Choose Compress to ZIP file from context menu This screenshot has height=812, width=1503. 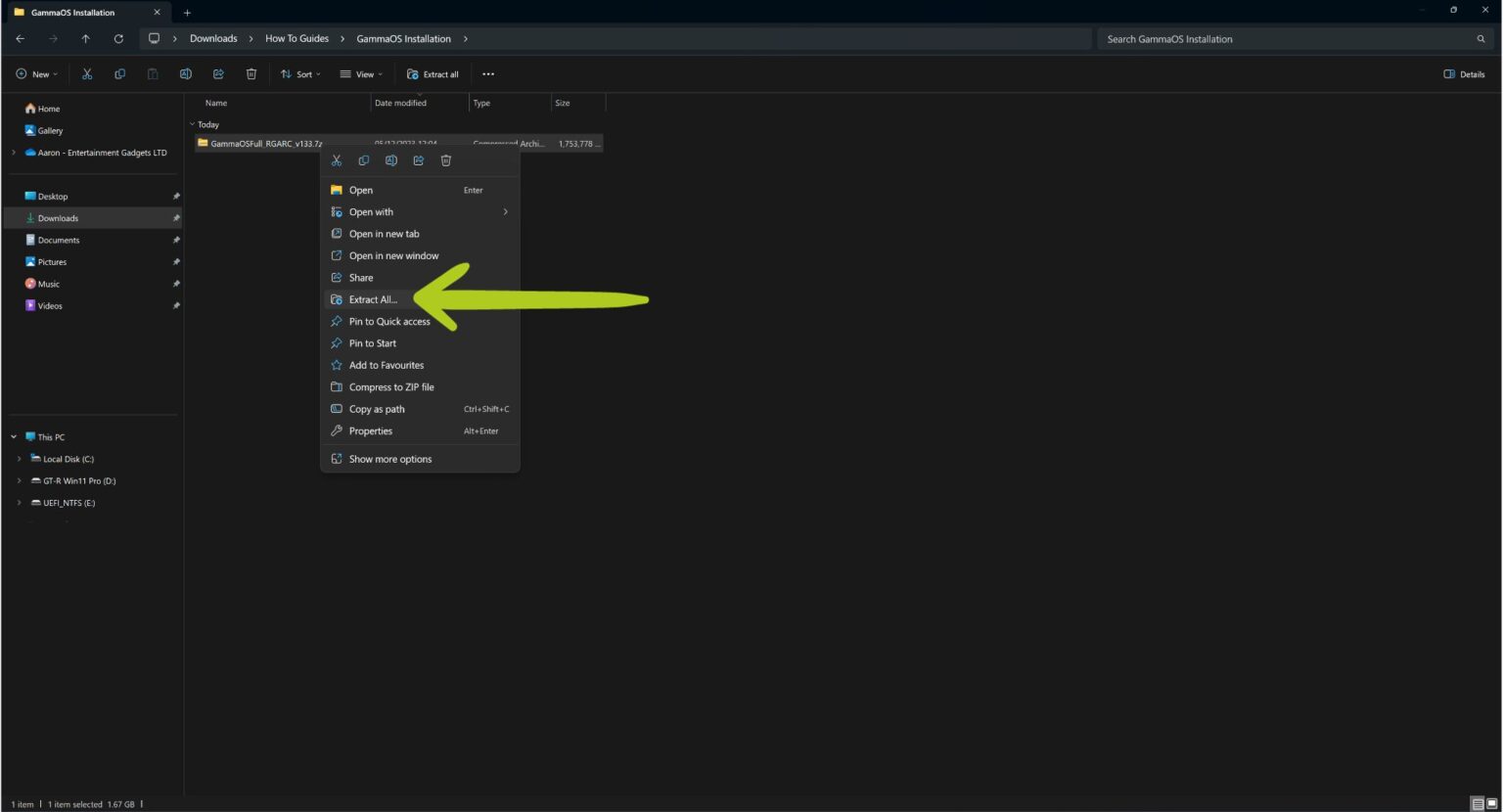tap(391, 386)
